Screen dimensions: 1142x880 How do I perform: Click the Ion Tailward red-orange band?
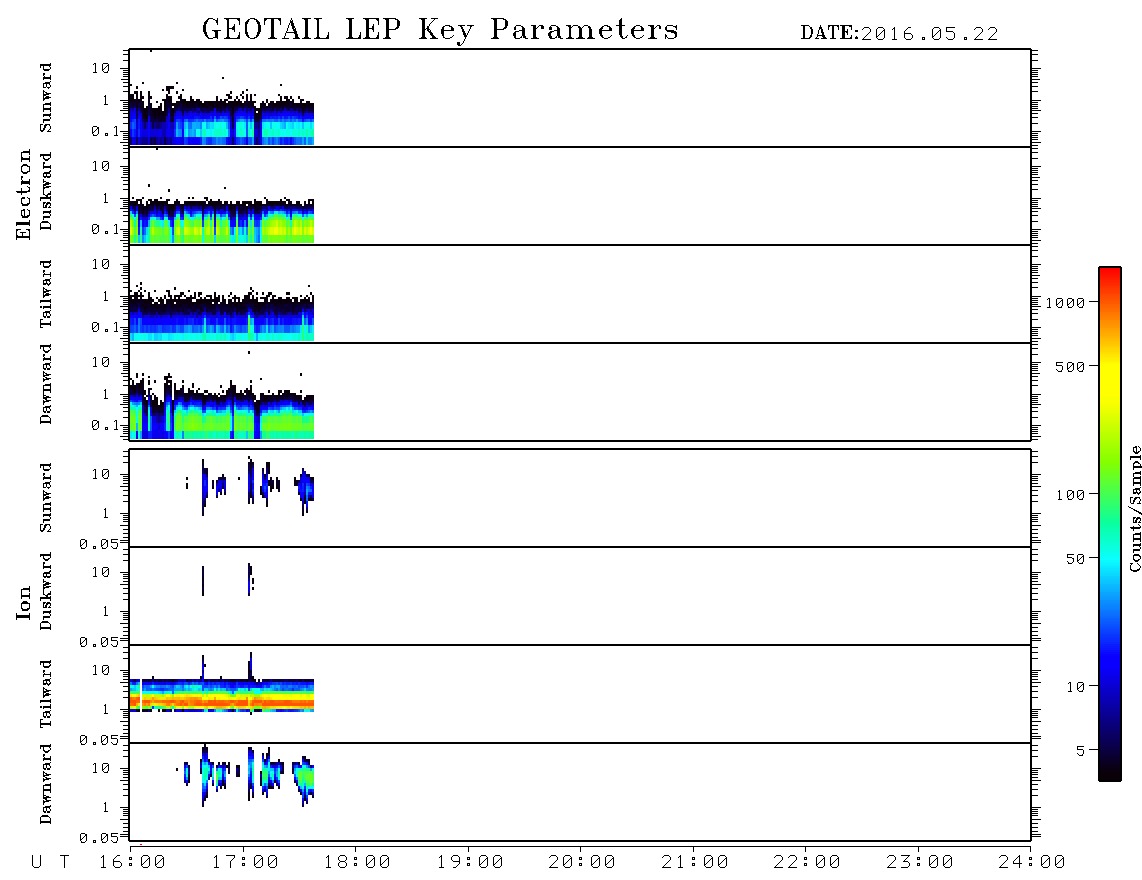point(221,701)
